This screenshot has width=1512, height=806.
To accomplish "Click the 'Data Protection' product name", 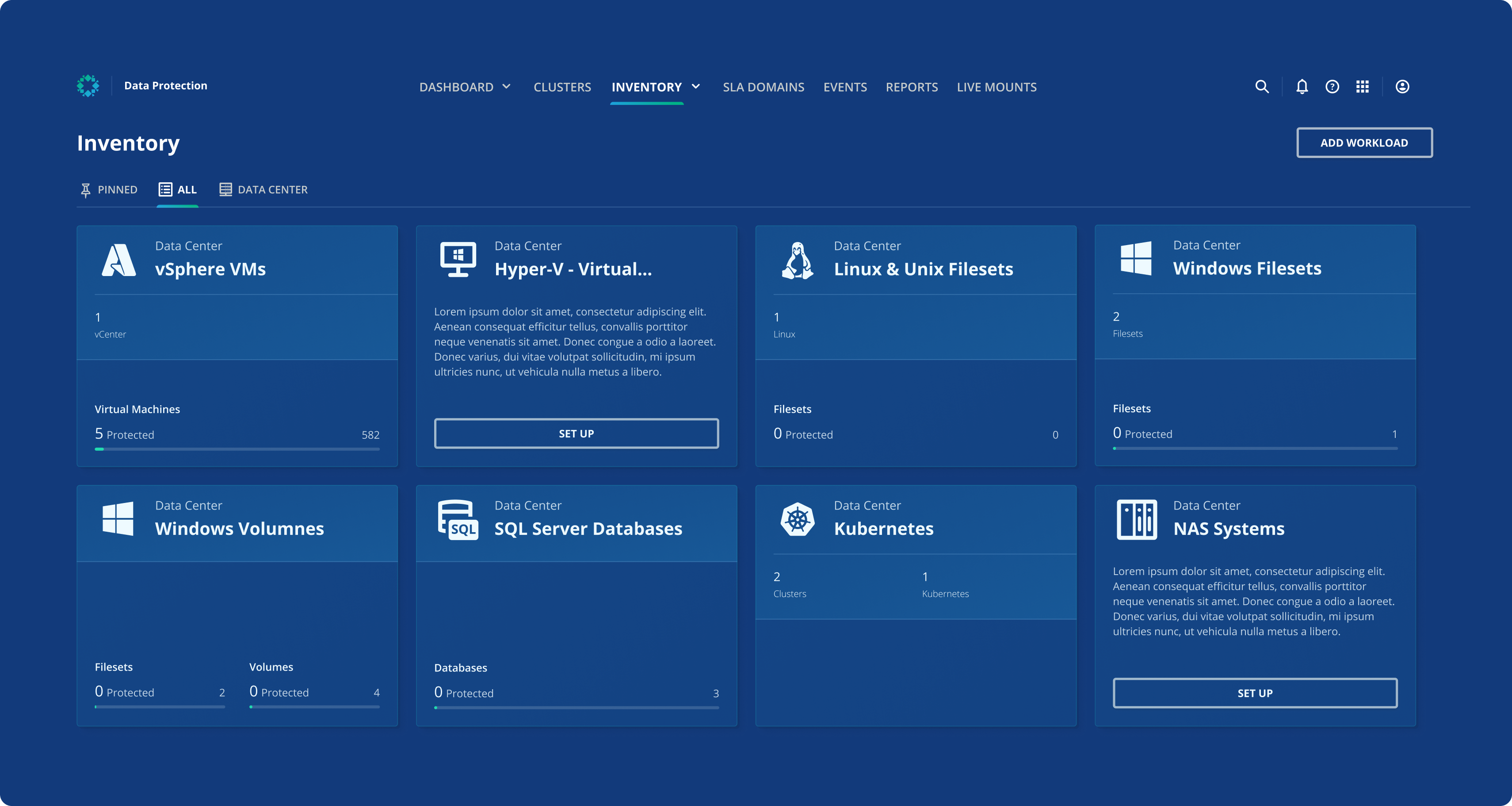I will tap(165, 86).
